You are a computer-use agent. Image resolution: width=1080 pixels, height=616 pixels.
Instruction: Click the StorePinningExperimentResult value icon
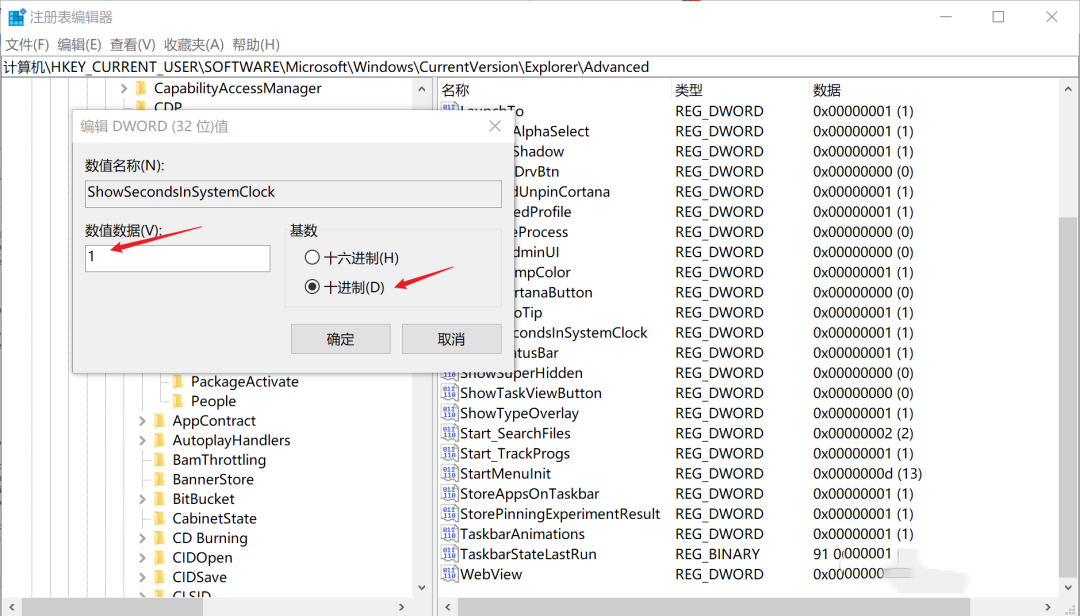(x=449, y=514)
